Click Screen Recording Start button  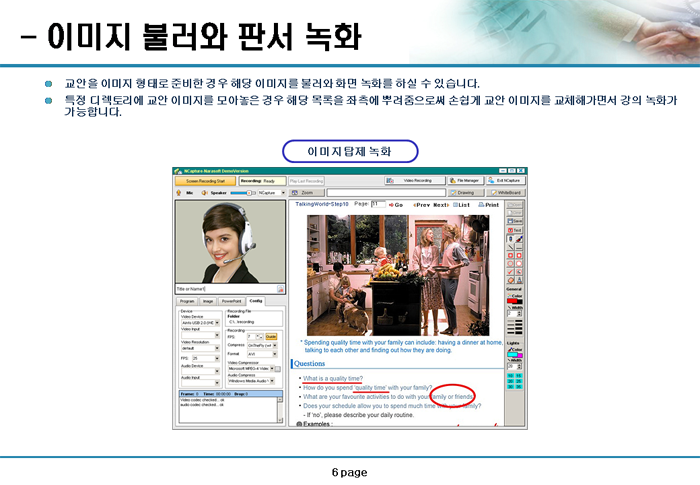pyautogui.click(x=205, y=181)
